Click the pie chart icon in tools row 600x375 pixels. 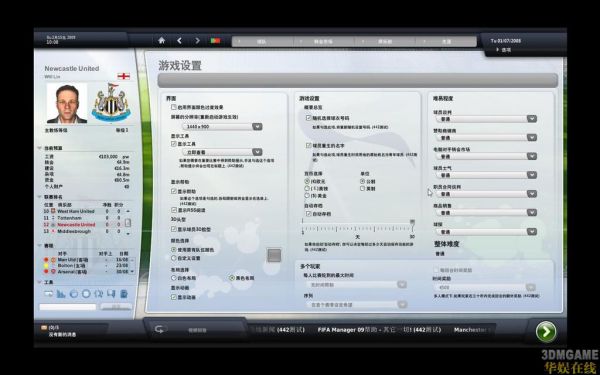click(x=73, y=293)
